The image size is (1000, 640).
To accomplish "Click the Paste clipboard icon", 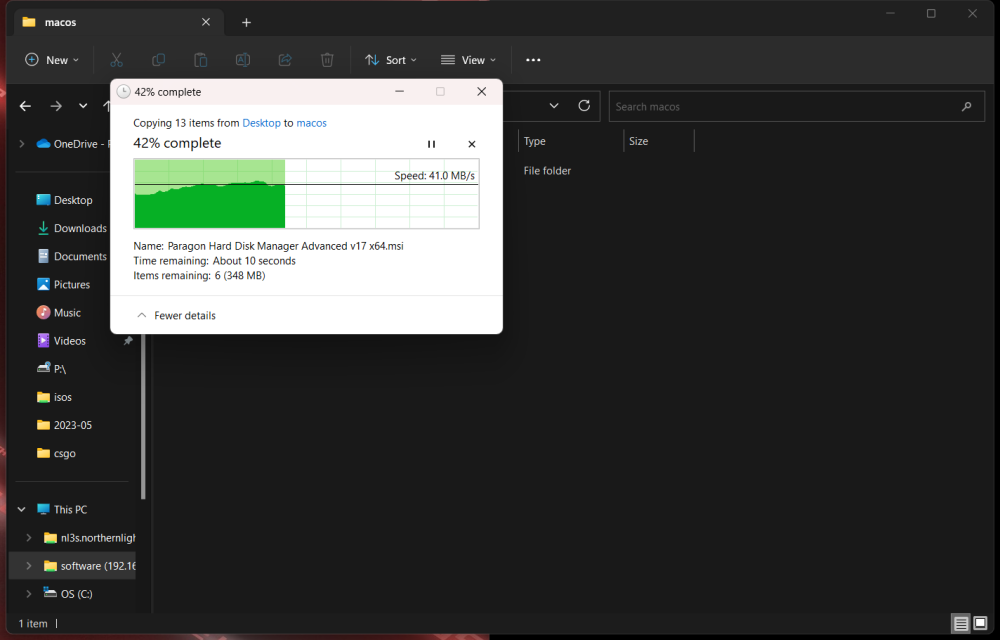I will pos(200,60).
